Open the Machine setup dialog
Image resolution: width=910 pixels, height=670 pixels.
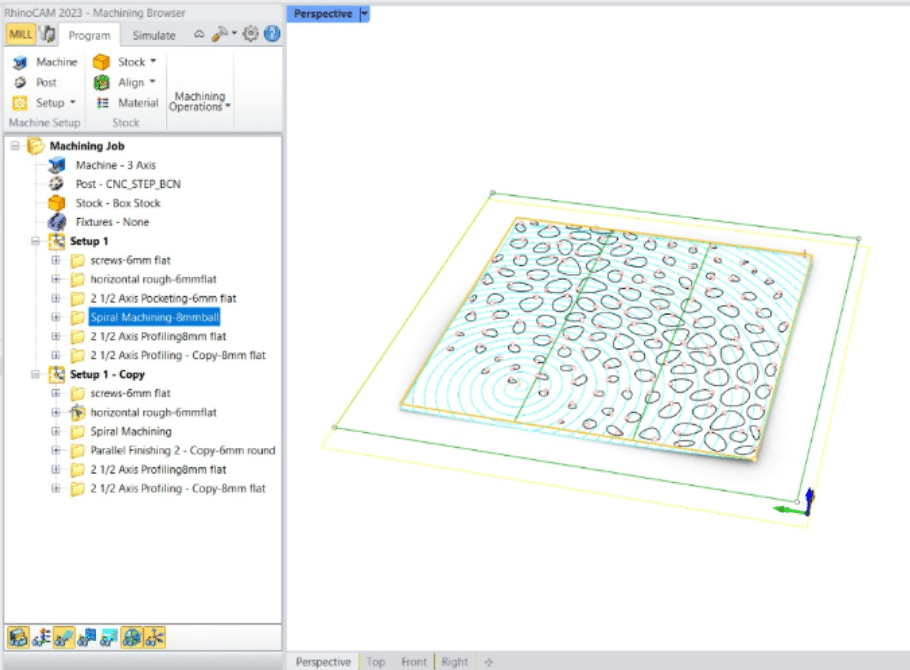pyautogui.click(x=45, y=62)
